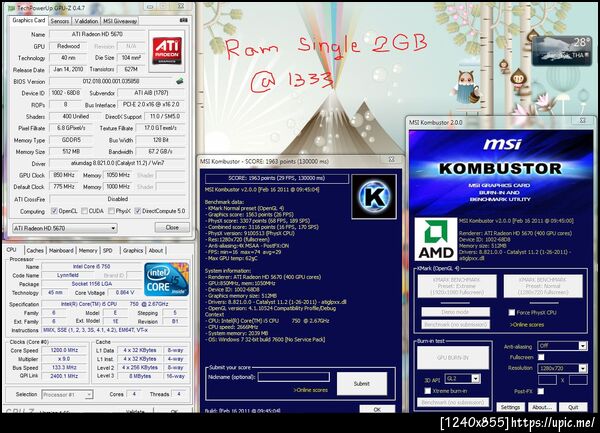Open the SPD tab in CPU-Z
This screenshot has width=600, height=433.
pos(108,251)
